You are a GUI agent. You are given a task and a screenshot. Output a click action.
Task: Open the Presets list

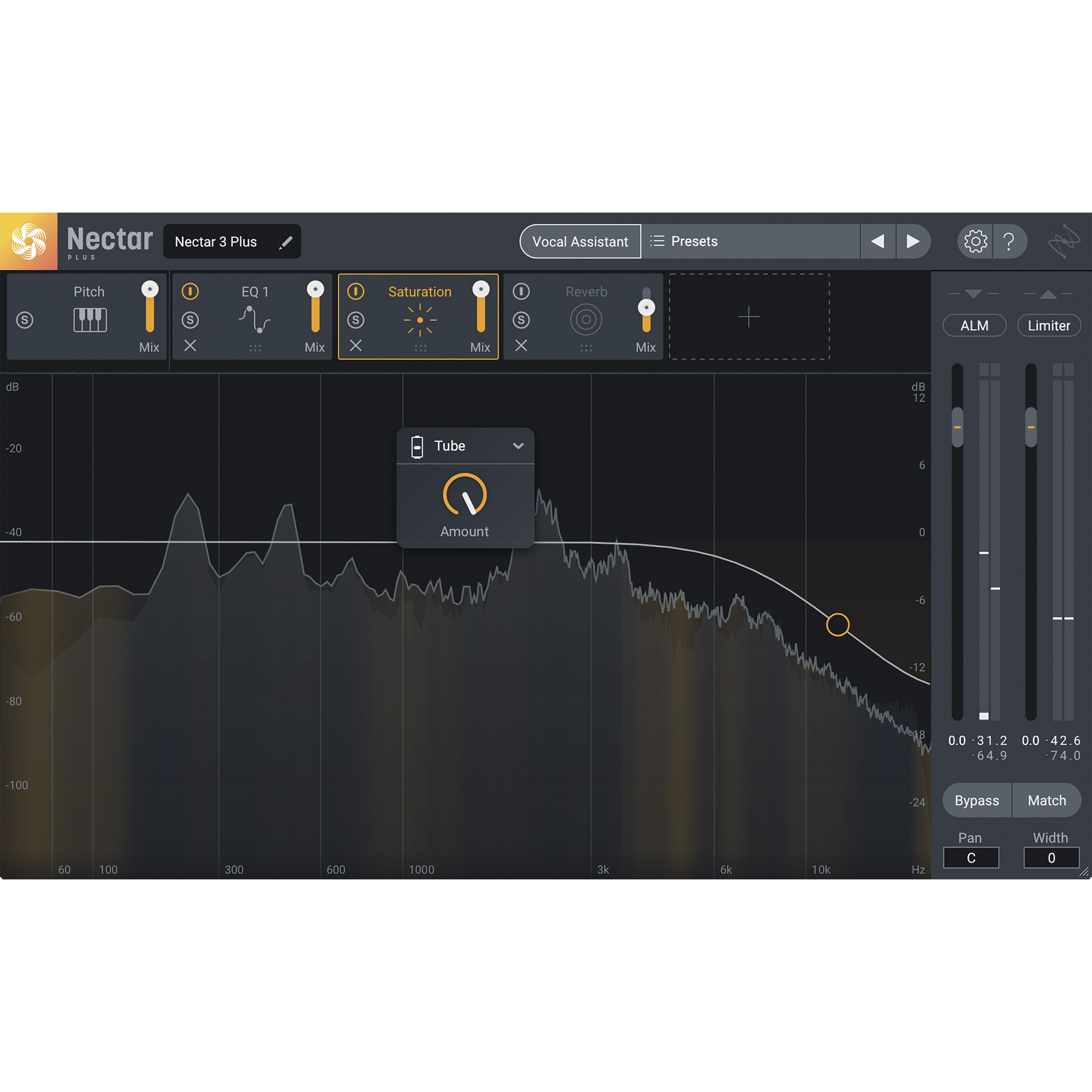(x=751, y=241)
